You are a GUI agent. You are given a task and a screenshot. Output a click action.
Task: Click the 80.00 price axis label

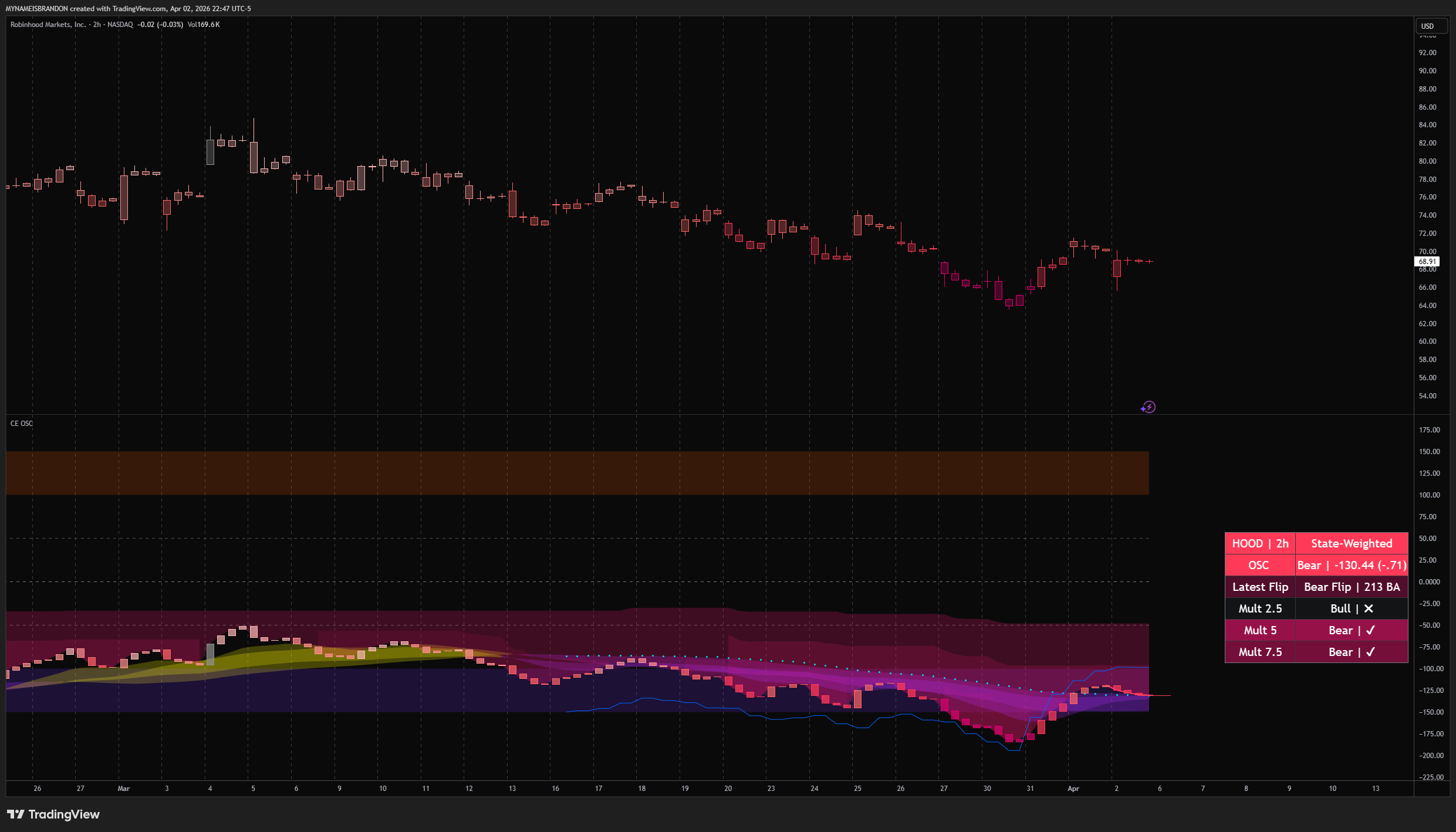(1428, 161)
